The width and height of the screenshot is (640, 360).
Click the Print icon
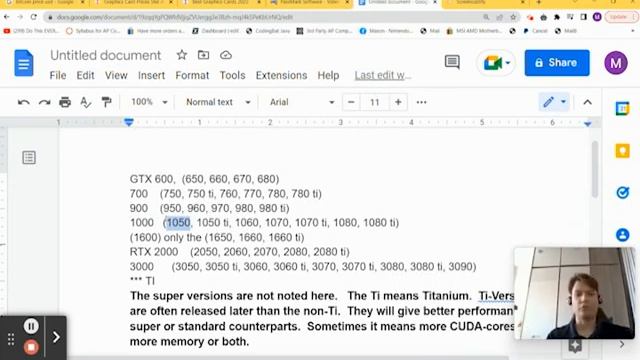click(x=65, y=102)
